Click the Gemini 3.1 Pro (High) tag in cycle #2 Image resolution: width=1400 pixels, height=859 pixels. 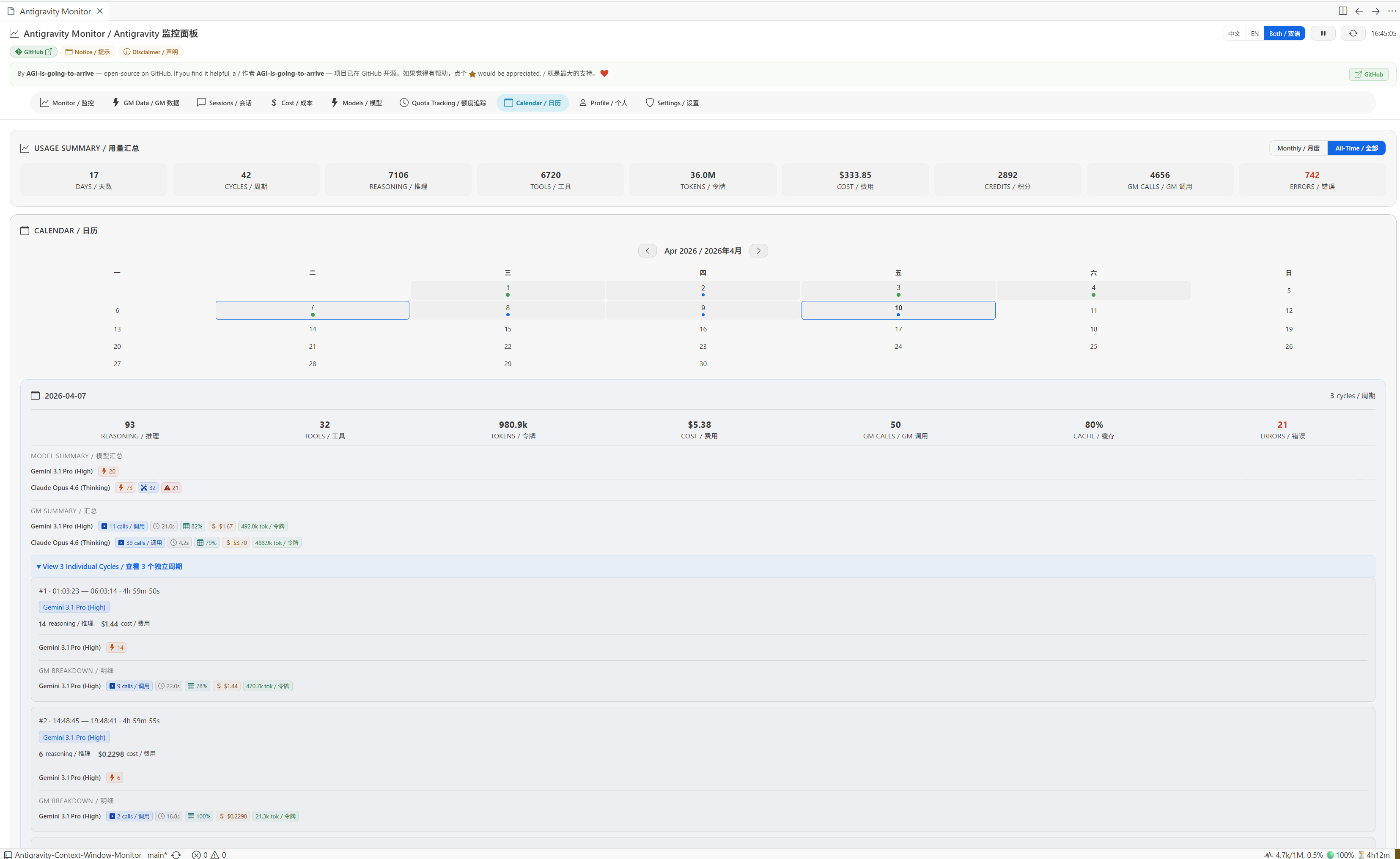pos(74,737)
